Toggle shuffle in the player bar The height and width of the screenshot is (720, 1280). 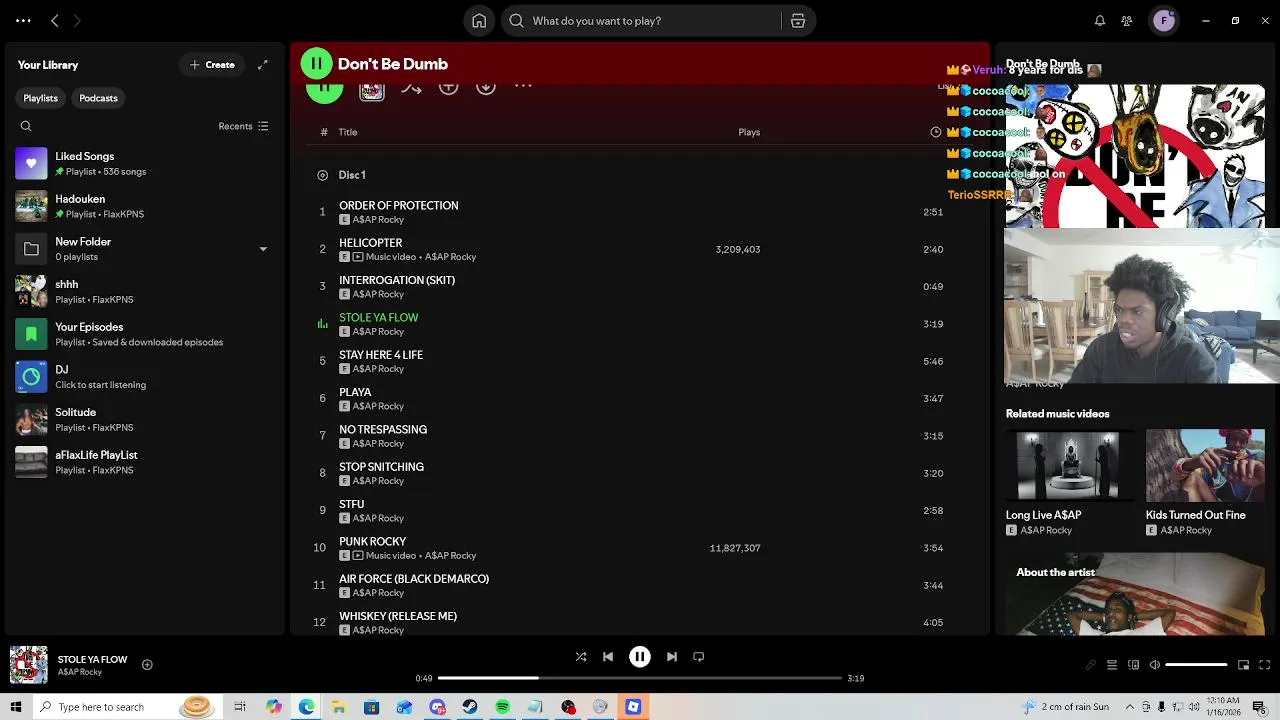click(581, 657)
